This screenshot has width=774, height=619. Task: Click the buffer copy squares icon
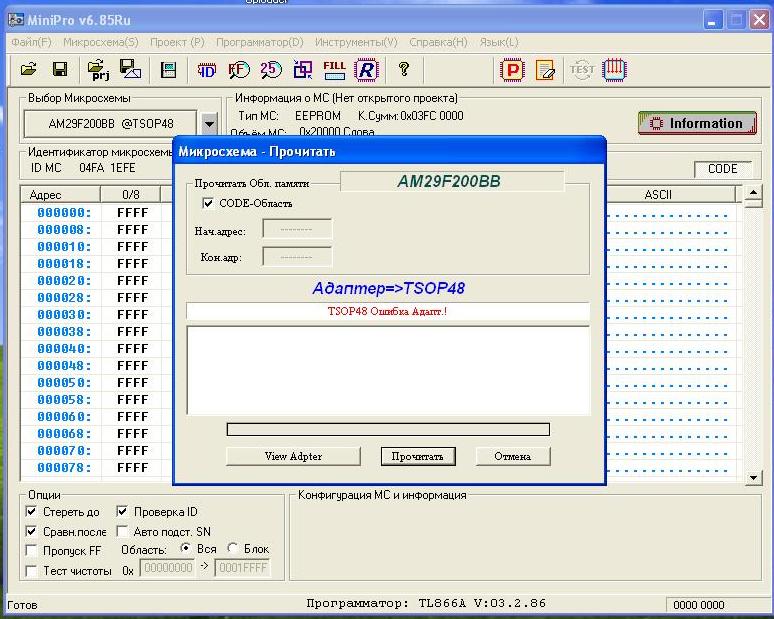[303, 70]
